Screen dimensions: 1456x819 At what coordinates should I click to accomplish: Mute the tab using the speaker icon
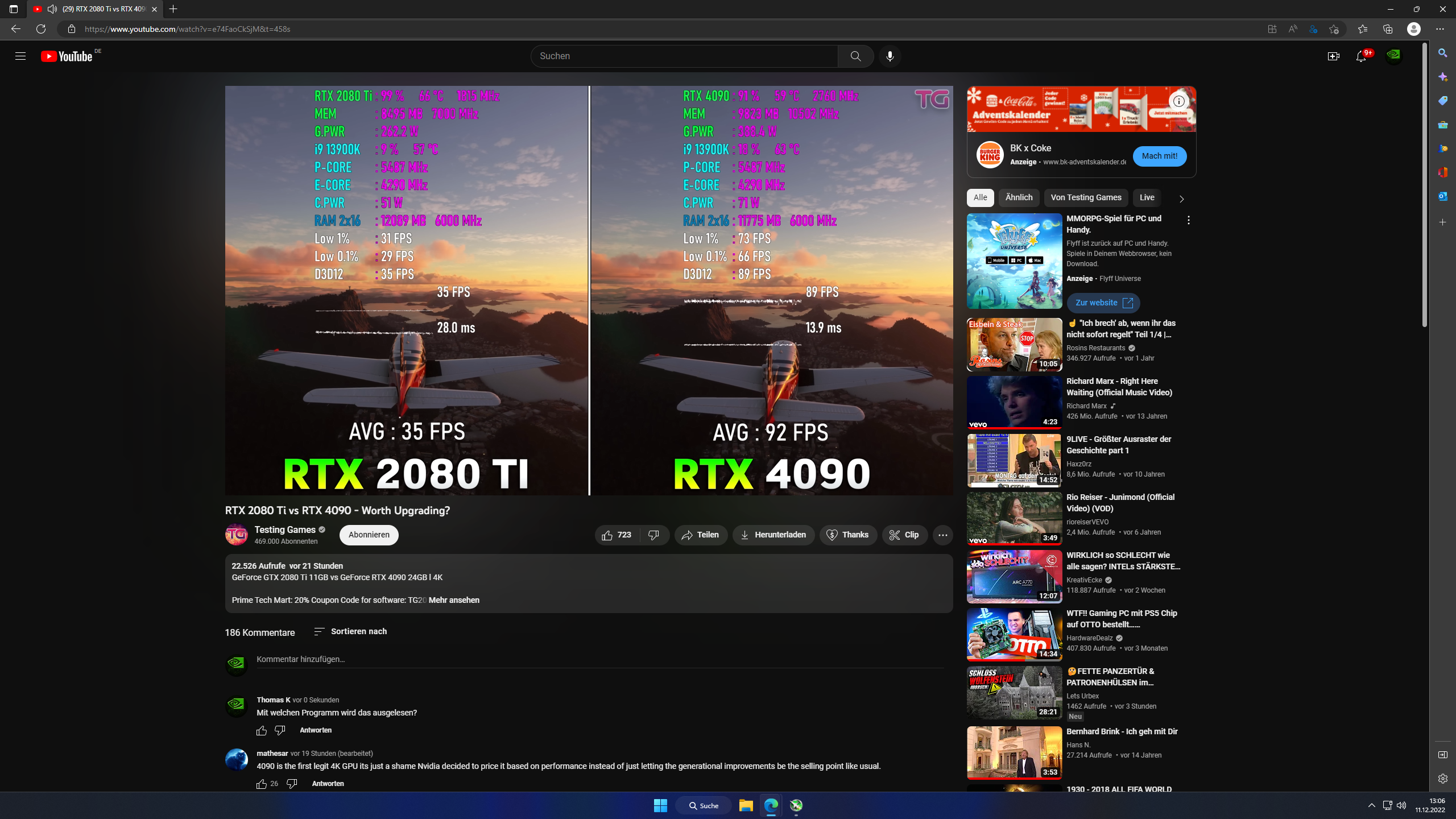pos(52,9)
